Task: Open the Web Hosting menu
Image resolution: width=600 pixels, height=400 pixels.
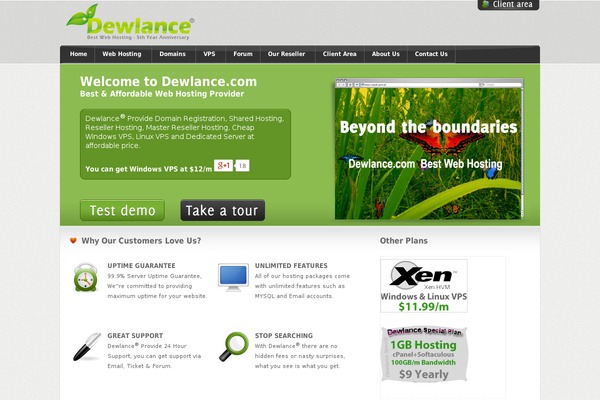Action: pos(122,54)
